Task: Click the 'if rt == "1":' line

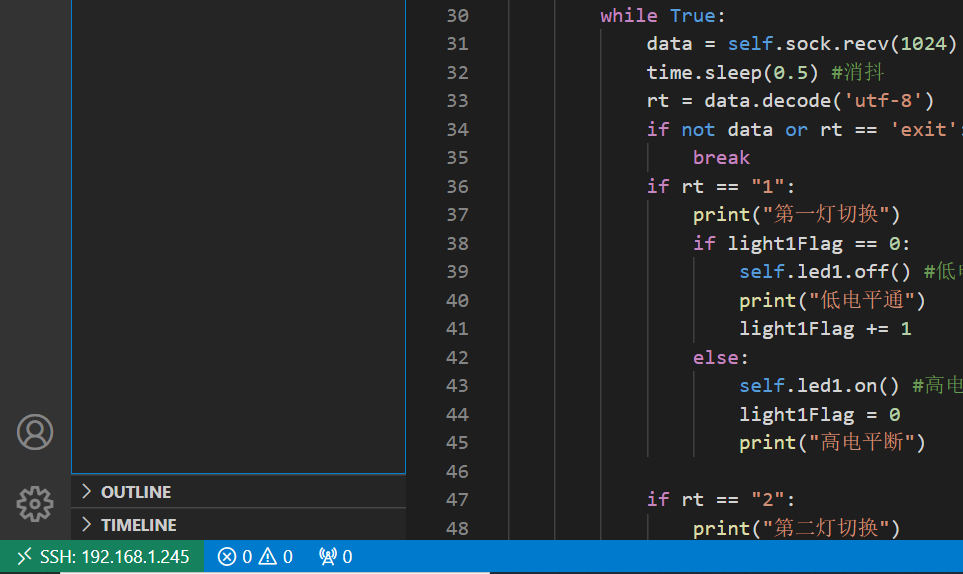Action: pyautogui.click(x=721, y=187)
